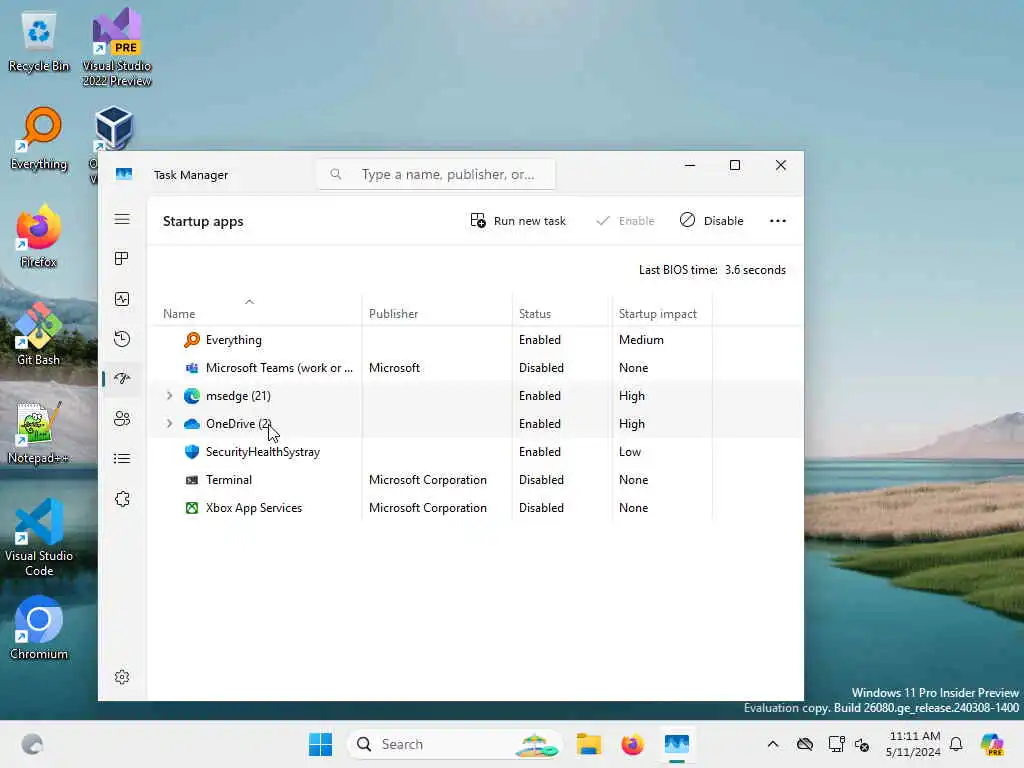
Task: Click the OneDrive cloud icon in list
Action: pyautogui.click(x=192, y=424)
